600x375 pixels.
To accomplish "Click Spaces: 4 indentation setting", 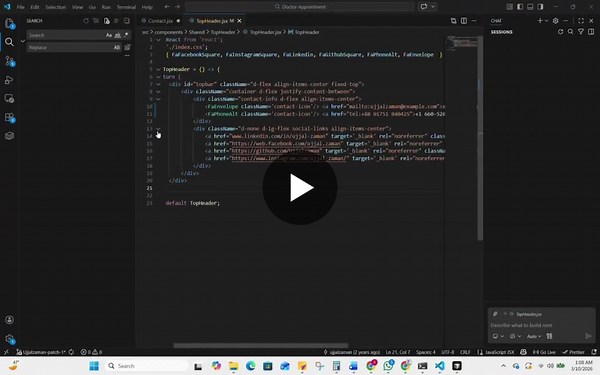I will (x=426, y=352).
